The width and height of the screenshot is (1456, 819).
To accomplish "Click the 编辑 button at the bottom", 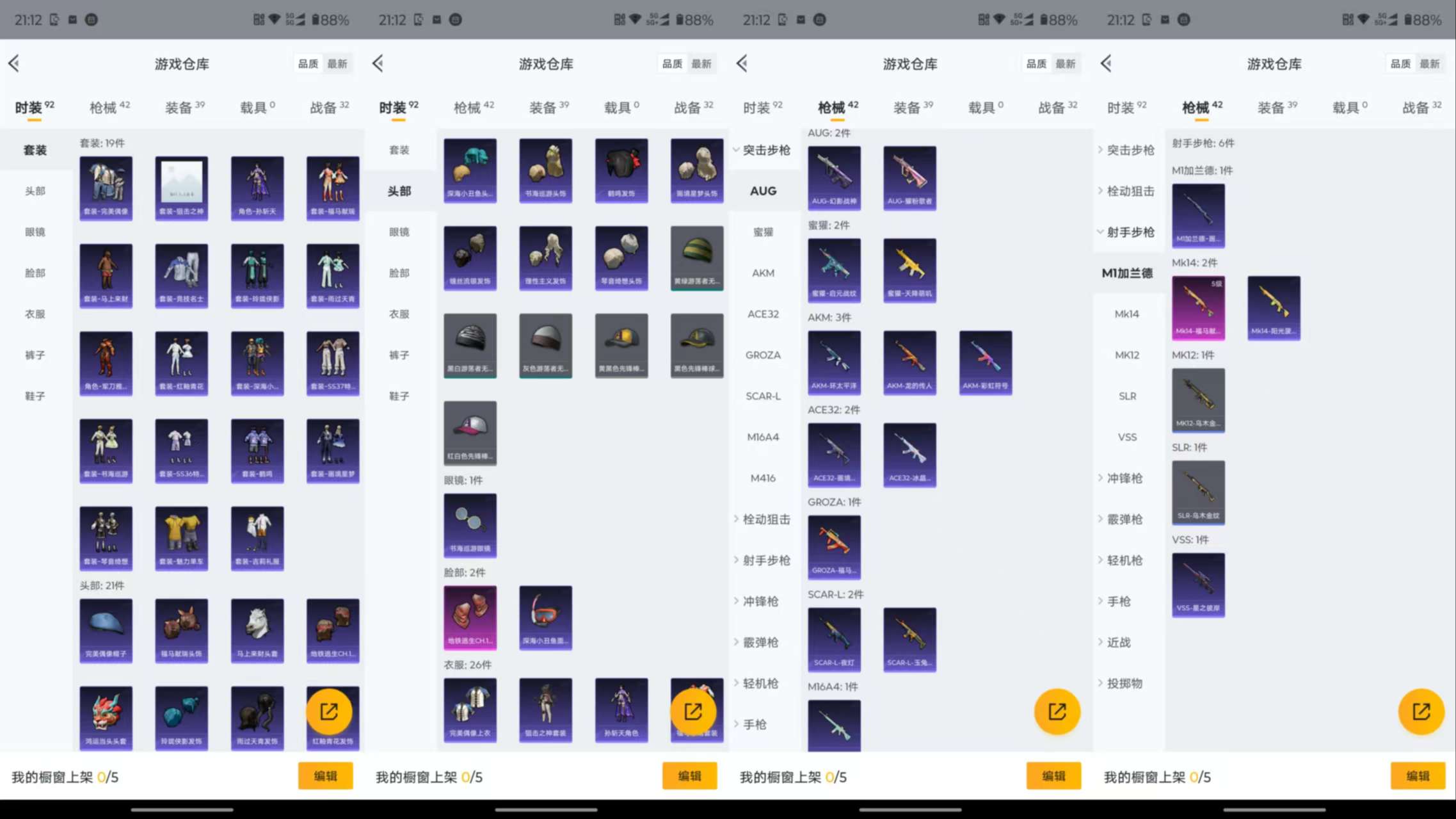I will point(326,775).
